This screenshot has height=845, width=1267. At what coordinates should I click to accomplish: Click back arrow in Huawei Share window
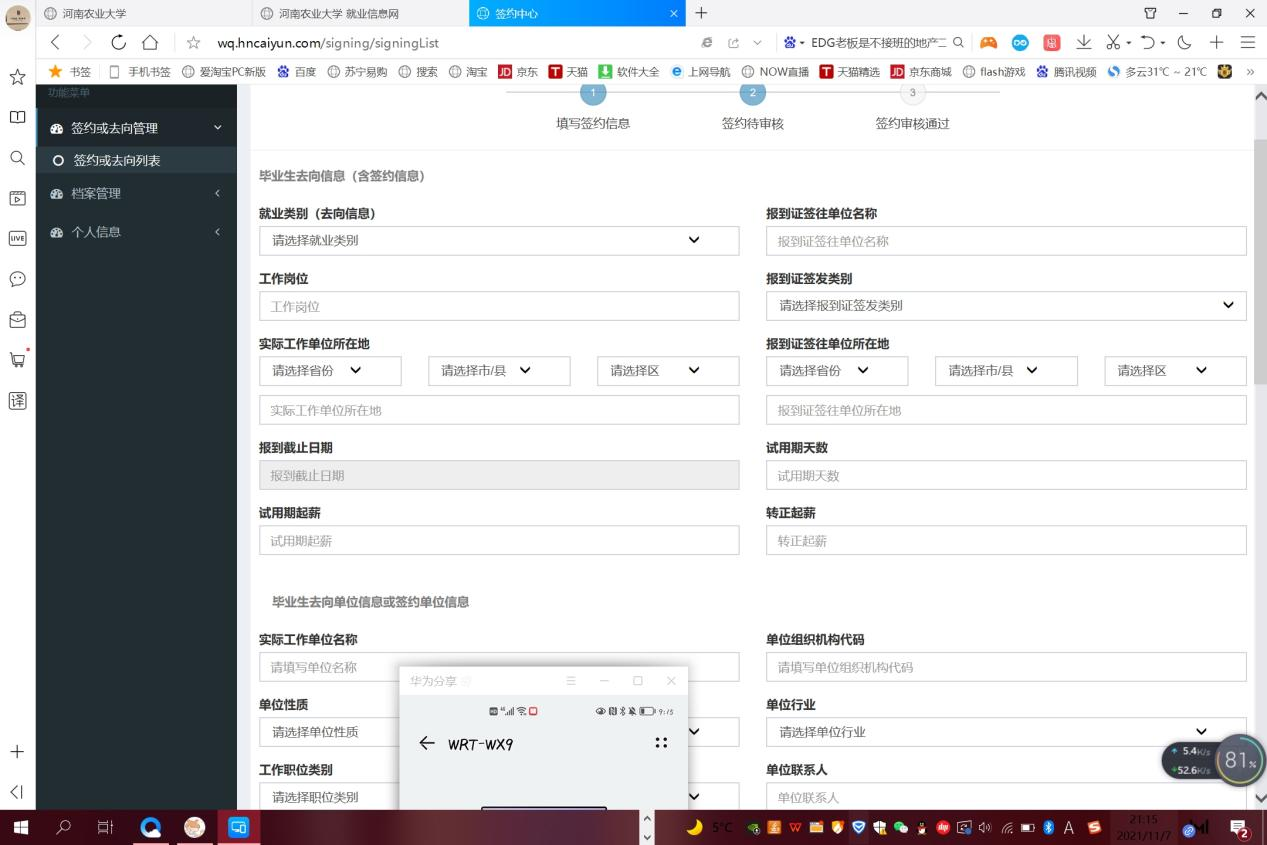pyautogui.click(x=427, y=743)
